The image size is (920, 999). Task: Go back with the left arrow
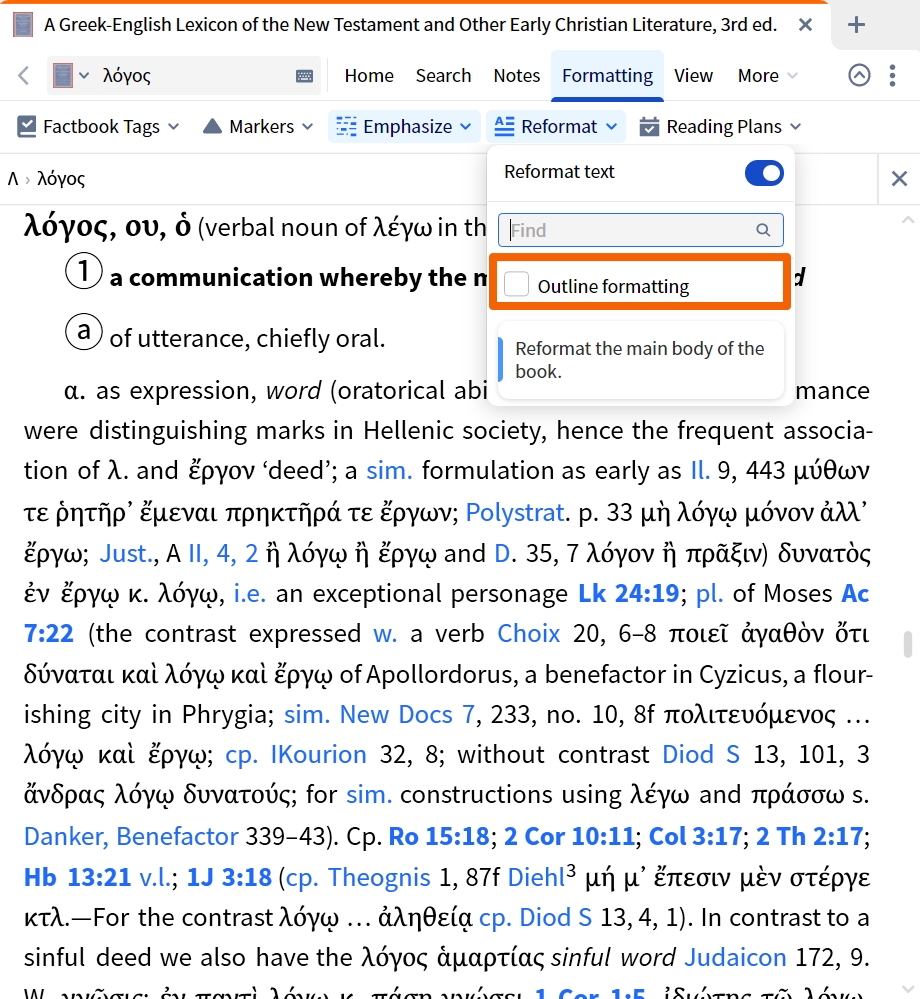(x=24, y=75)
